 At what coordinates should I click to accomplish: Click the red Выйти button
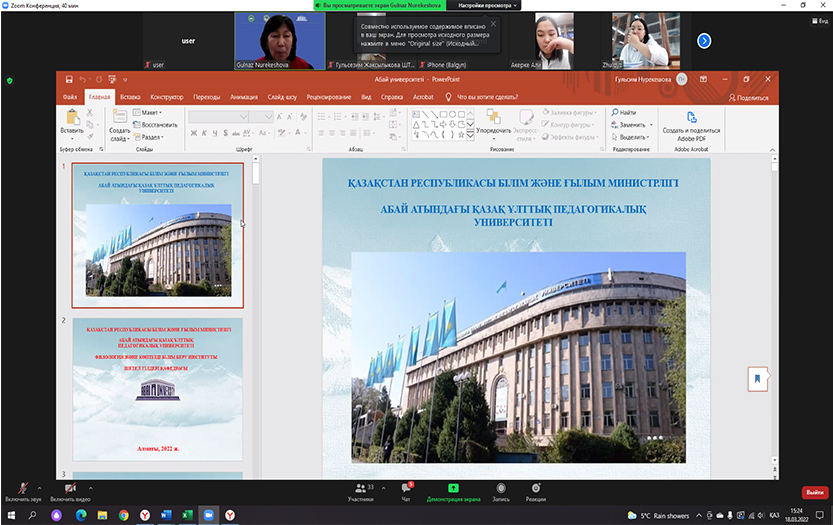[x=814, y=492]
